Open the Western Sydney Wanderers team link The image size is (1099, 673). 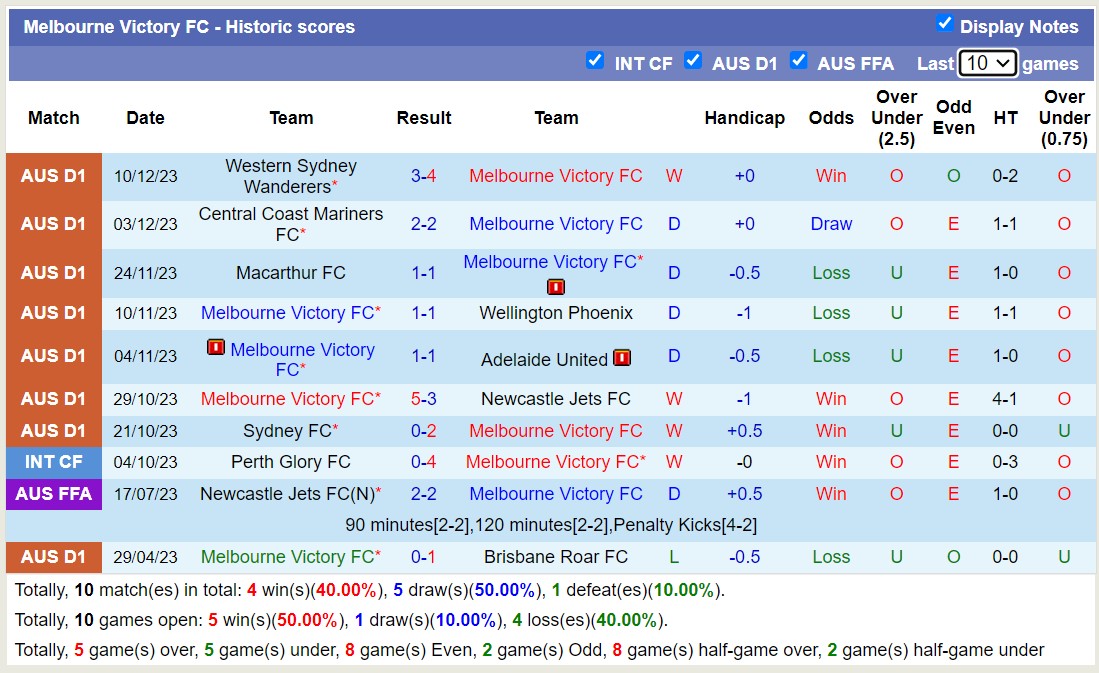click(291, 175)
